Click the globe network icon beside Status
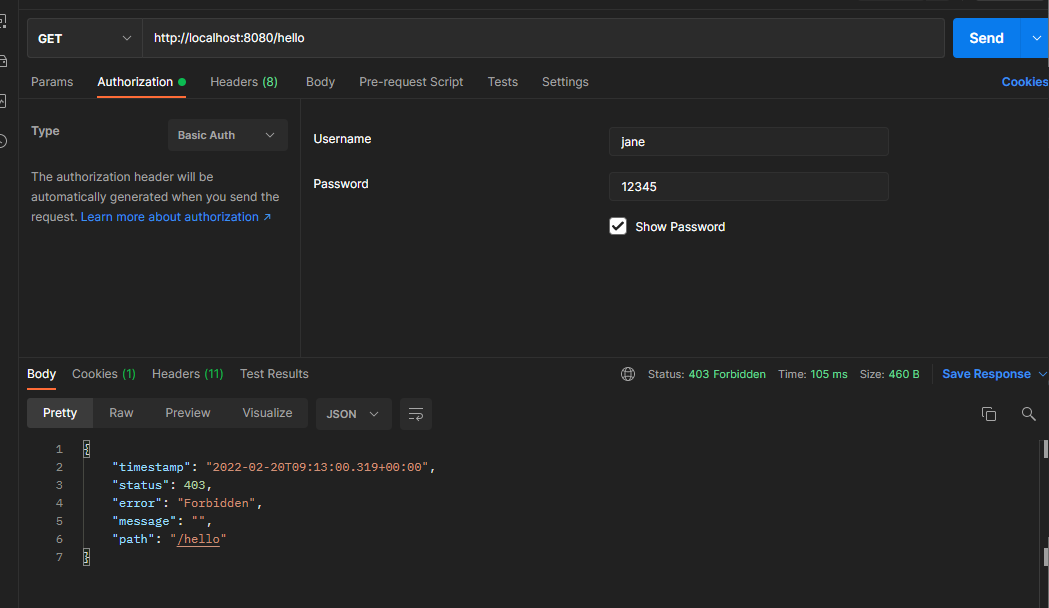The height and width of the screenshot is (608, 1049). coord(628,374)
